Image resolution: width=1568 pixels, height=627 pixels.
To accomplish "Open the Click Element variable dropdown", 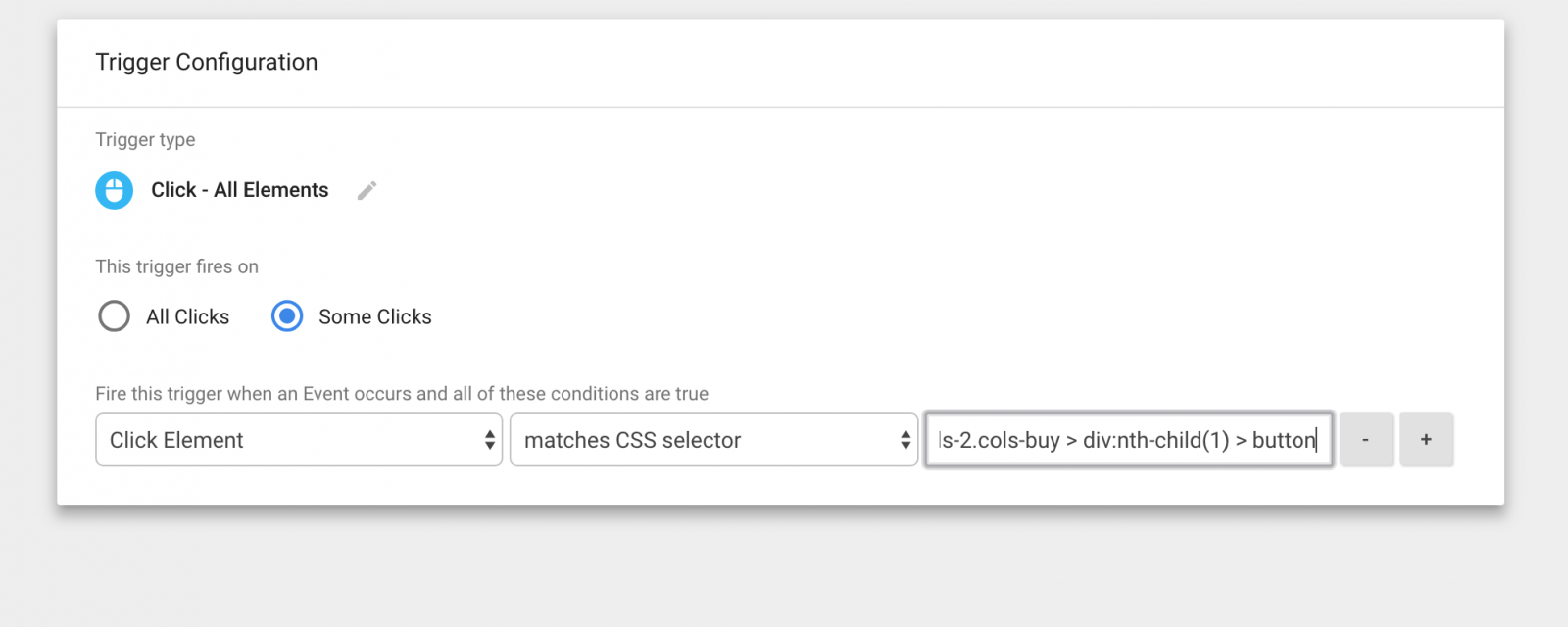I will pyautogui.click(x=299, y=440).
